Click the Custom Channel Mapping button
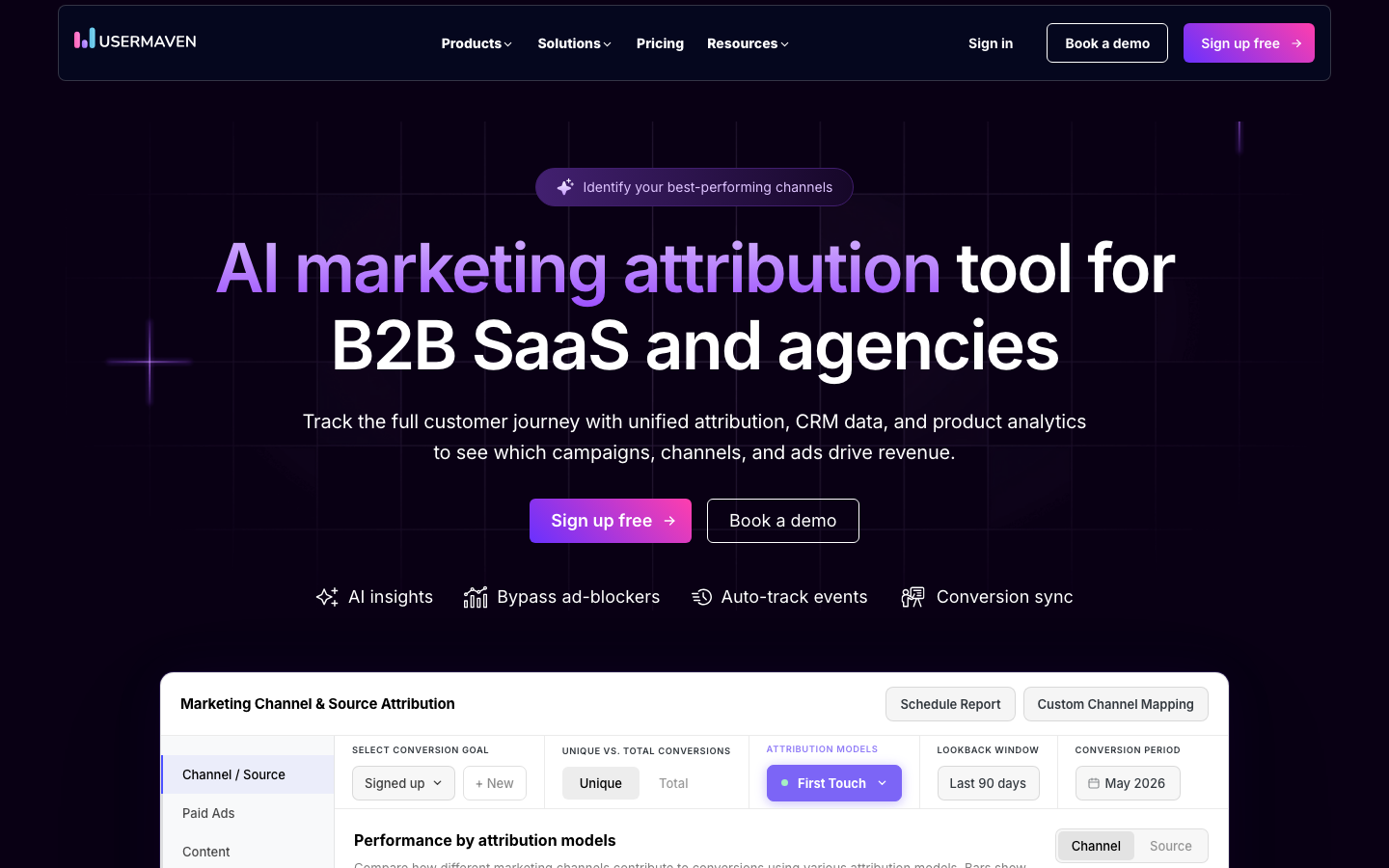 click(1116, 704)
